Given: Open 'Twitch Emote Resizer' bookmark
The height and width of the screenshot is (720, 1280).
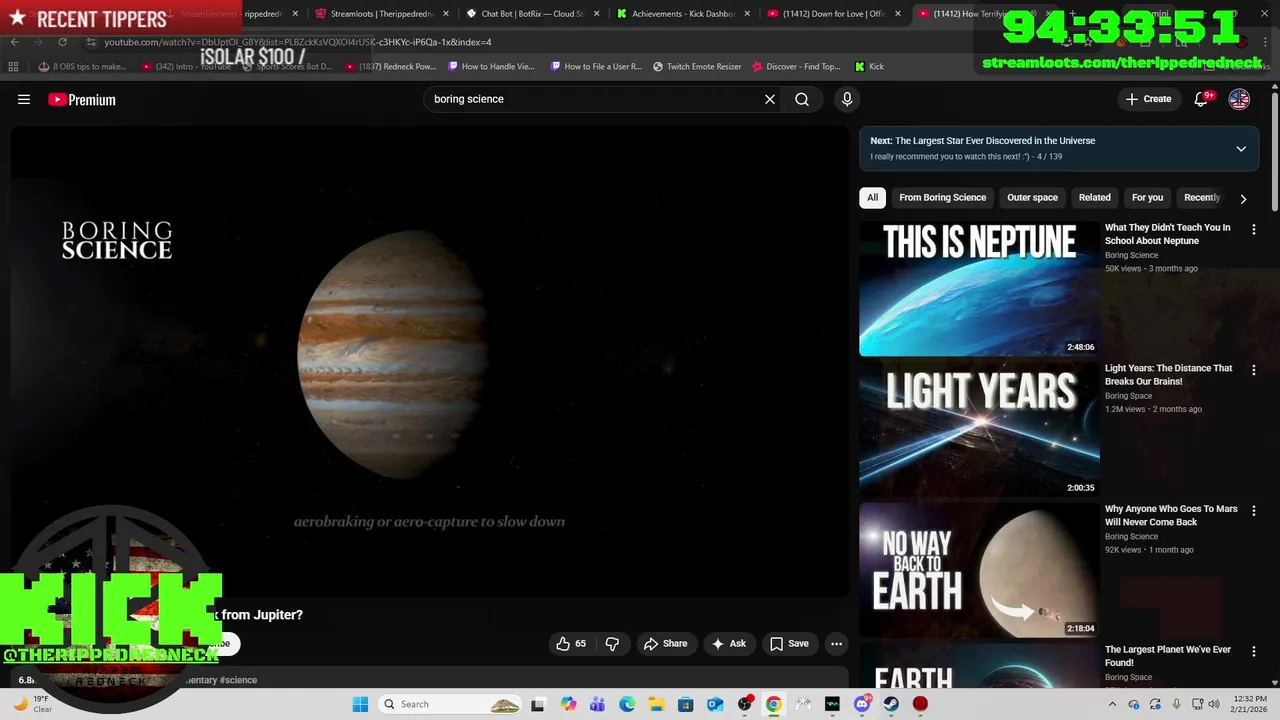Looking at the screenshot, I should tap(697, 67).
